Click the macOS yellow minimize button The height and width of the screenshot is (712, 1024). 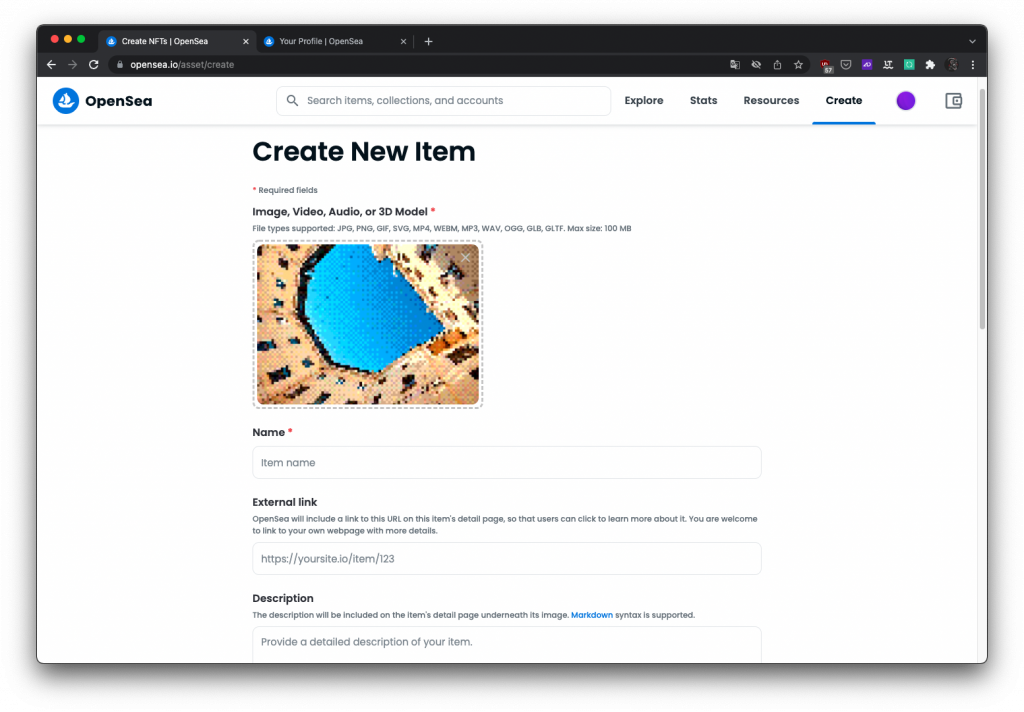click(68, 39)
